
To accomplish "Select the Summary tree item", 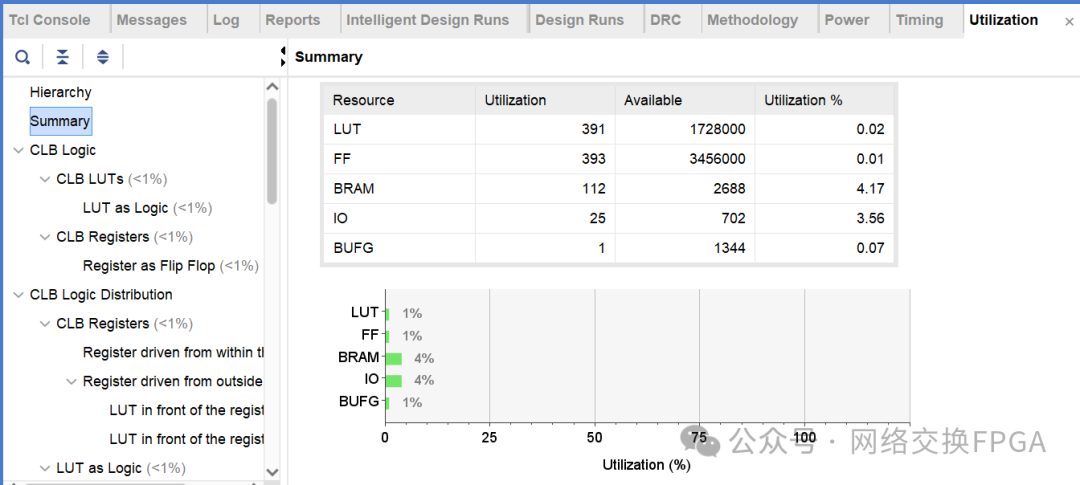I will coord(60,121).
